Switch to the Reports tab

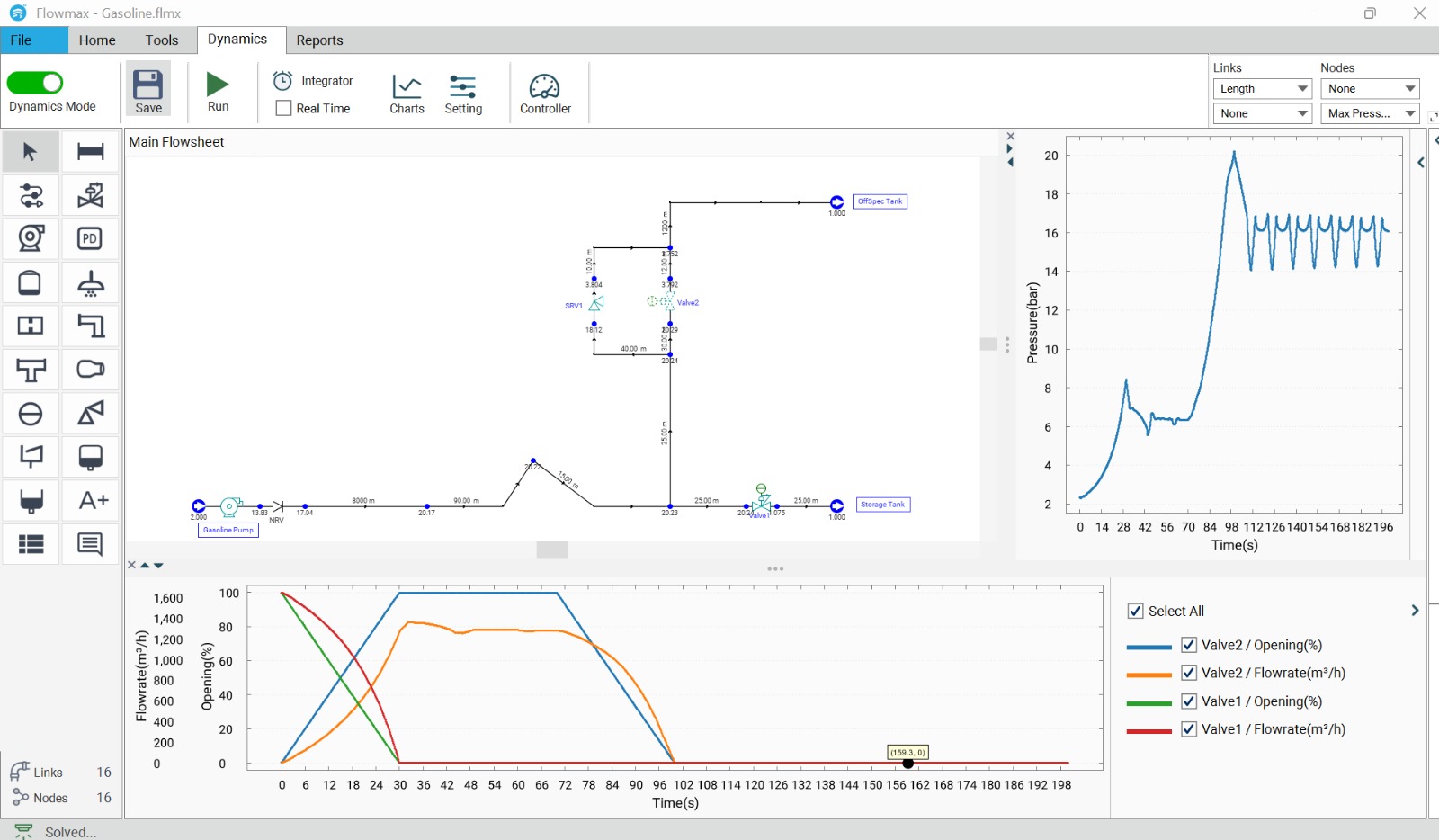click(319, 40)
